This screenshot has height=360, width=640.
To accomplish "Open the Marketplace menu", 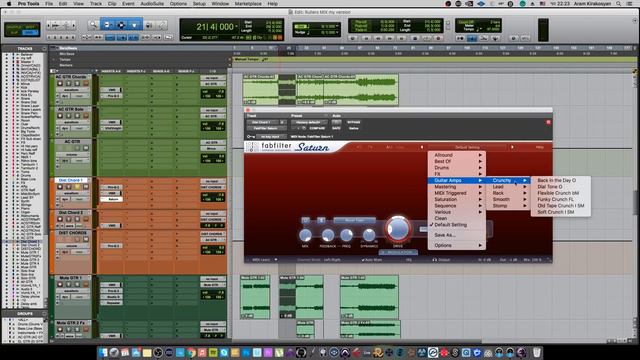I will (x=248, y=4).
